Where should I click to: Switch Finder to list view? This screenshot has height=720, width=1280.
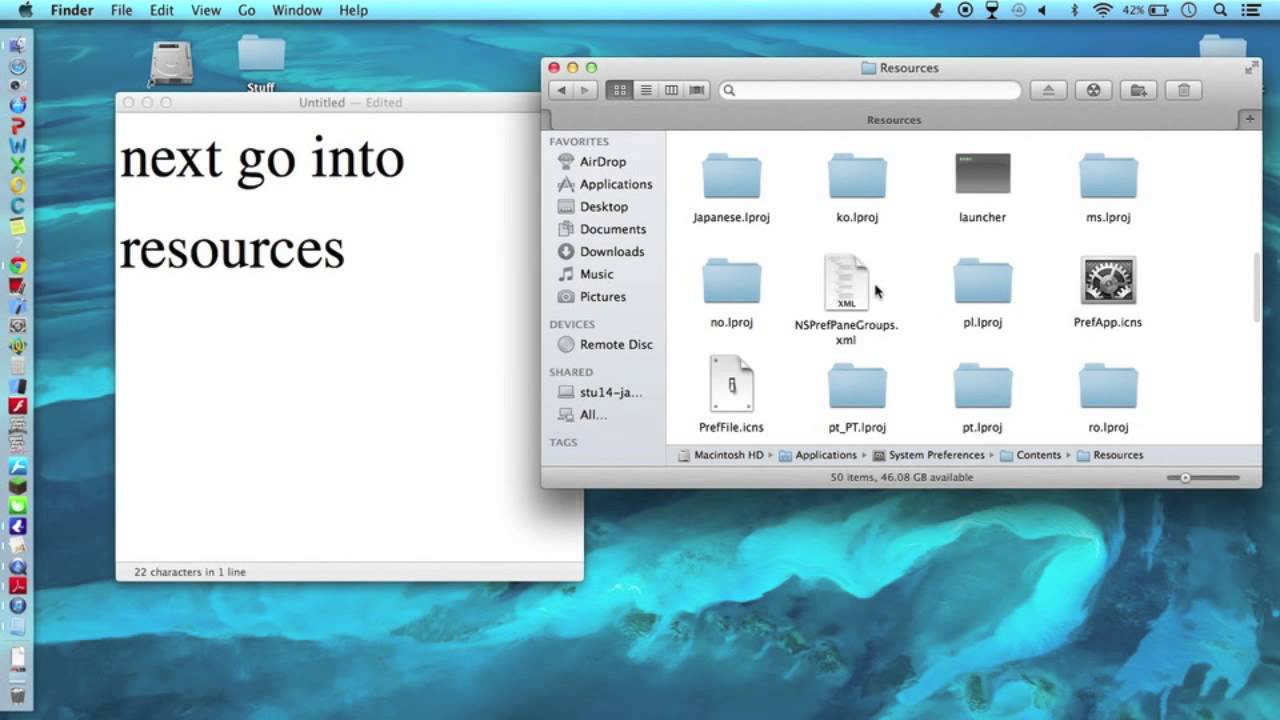pyautogui.click(x=646, y=90)
